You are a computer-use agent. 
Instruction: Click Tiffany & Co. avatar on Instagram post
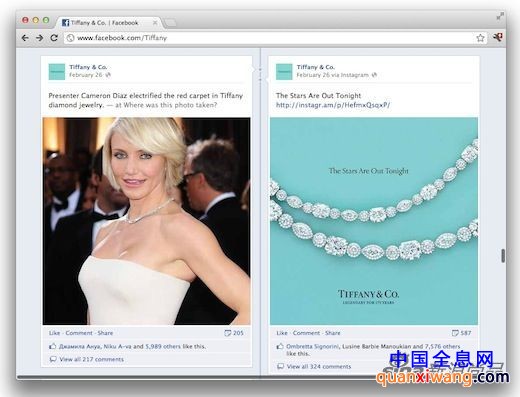pos(284,72)
